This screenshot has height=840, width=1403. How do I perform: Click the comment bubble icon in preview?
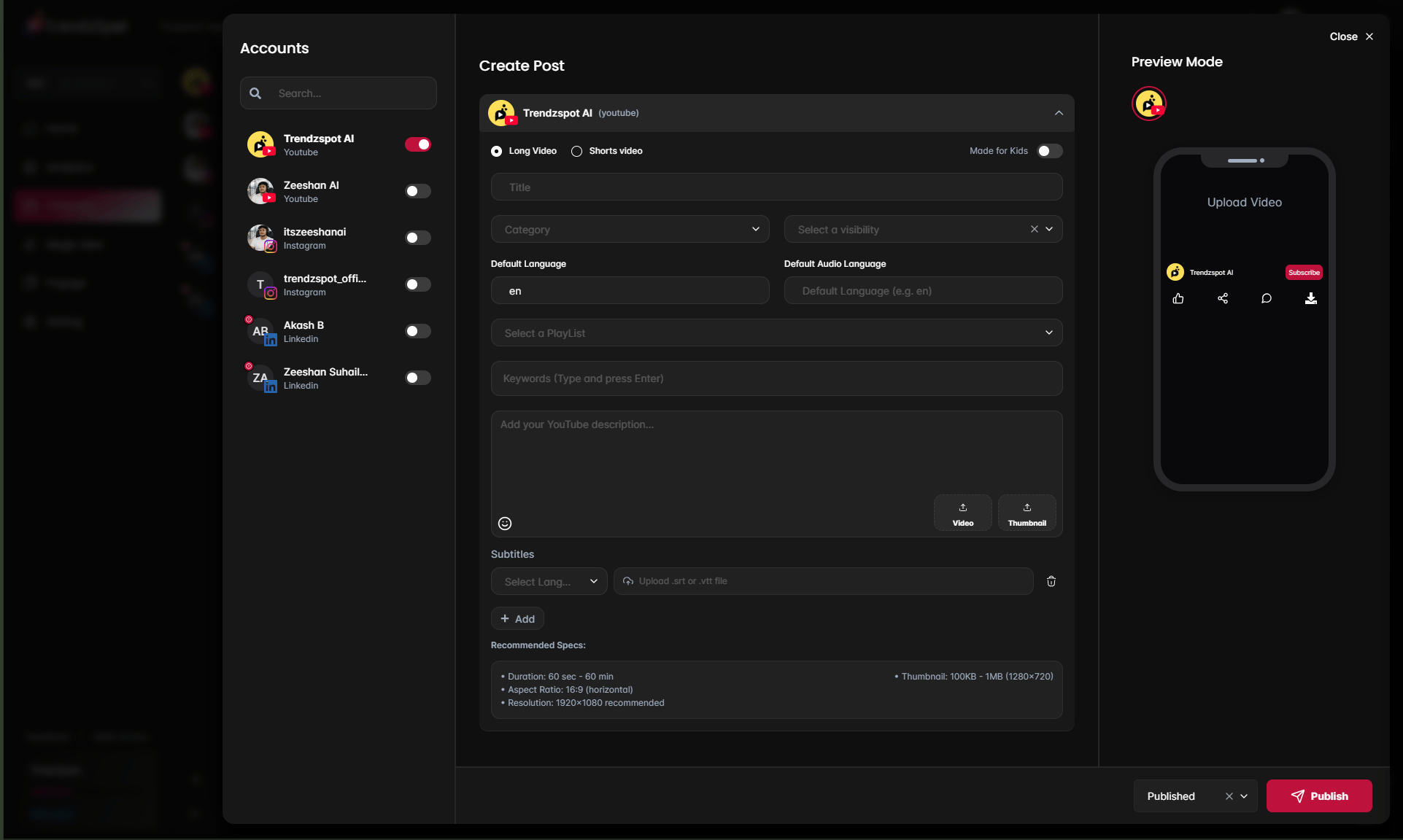1267,298
